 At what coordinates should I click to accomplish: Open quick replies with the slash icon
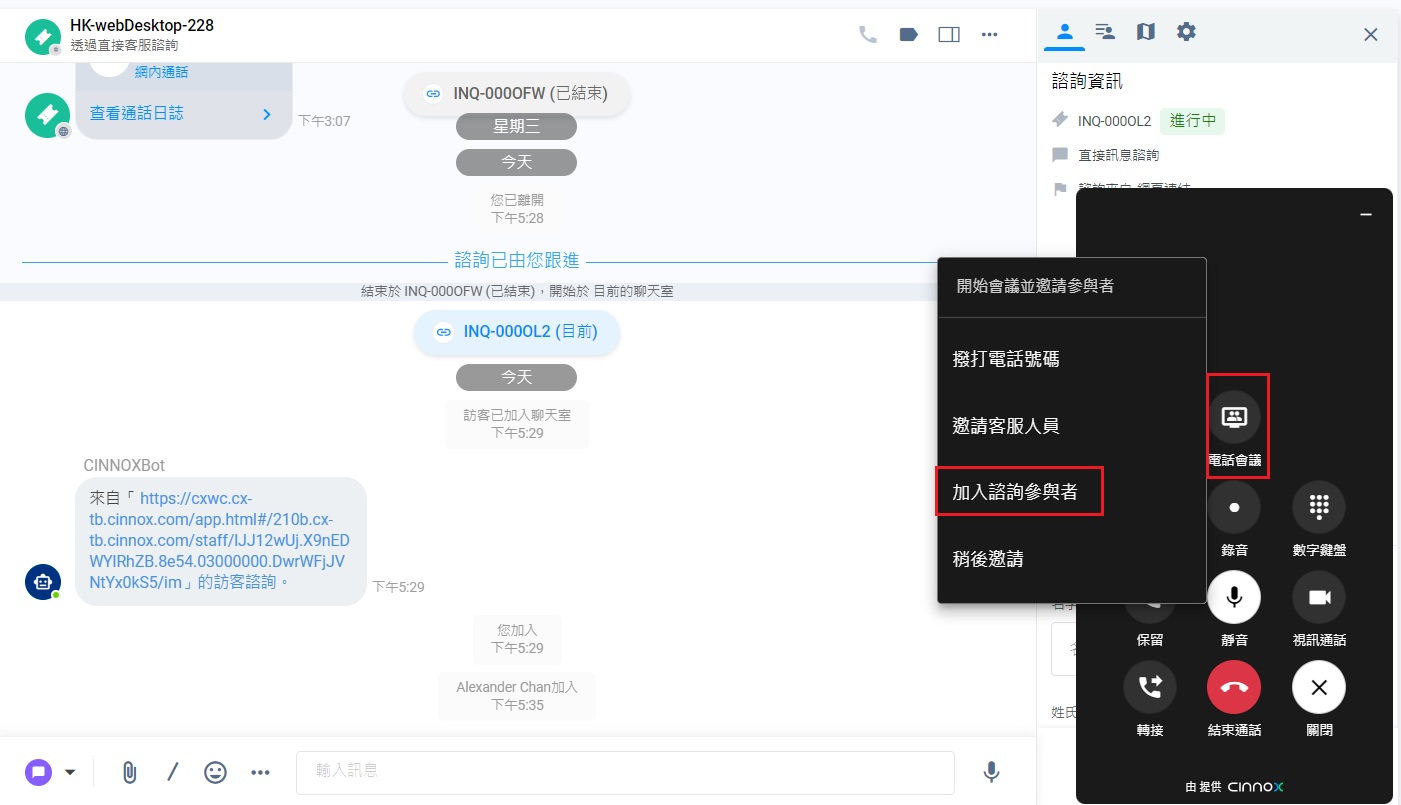pyautogui.click(x=172, y=772)
